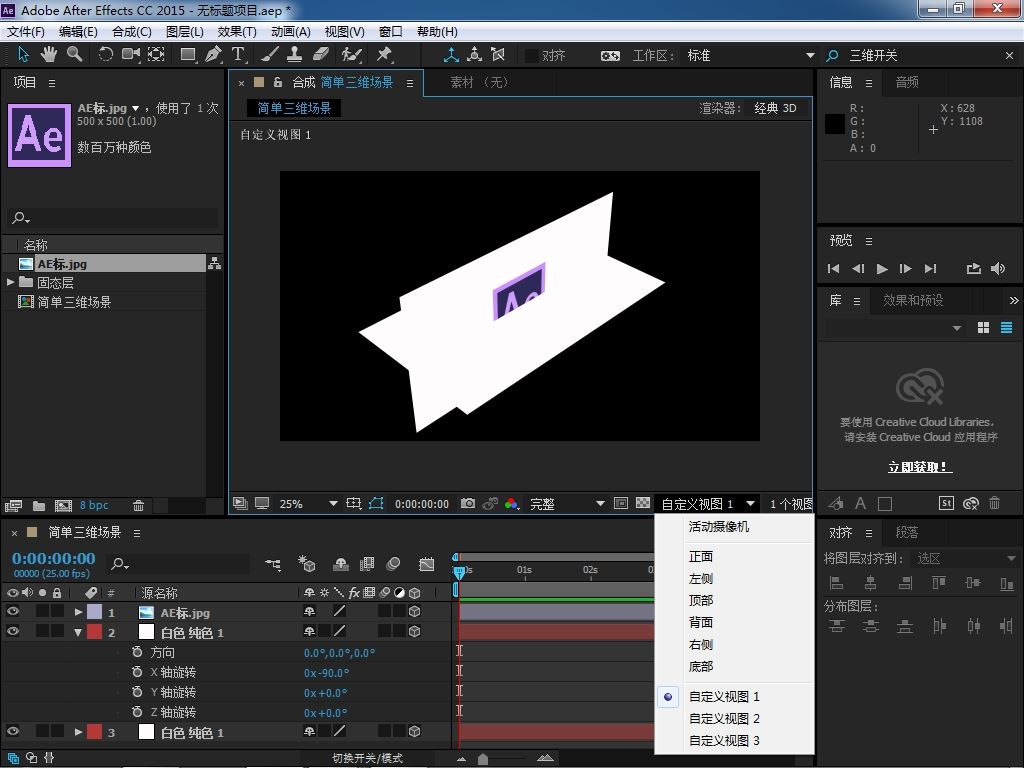
Task: Open the 工作区 标准 workspace dropdown
Action: point(750,56)
